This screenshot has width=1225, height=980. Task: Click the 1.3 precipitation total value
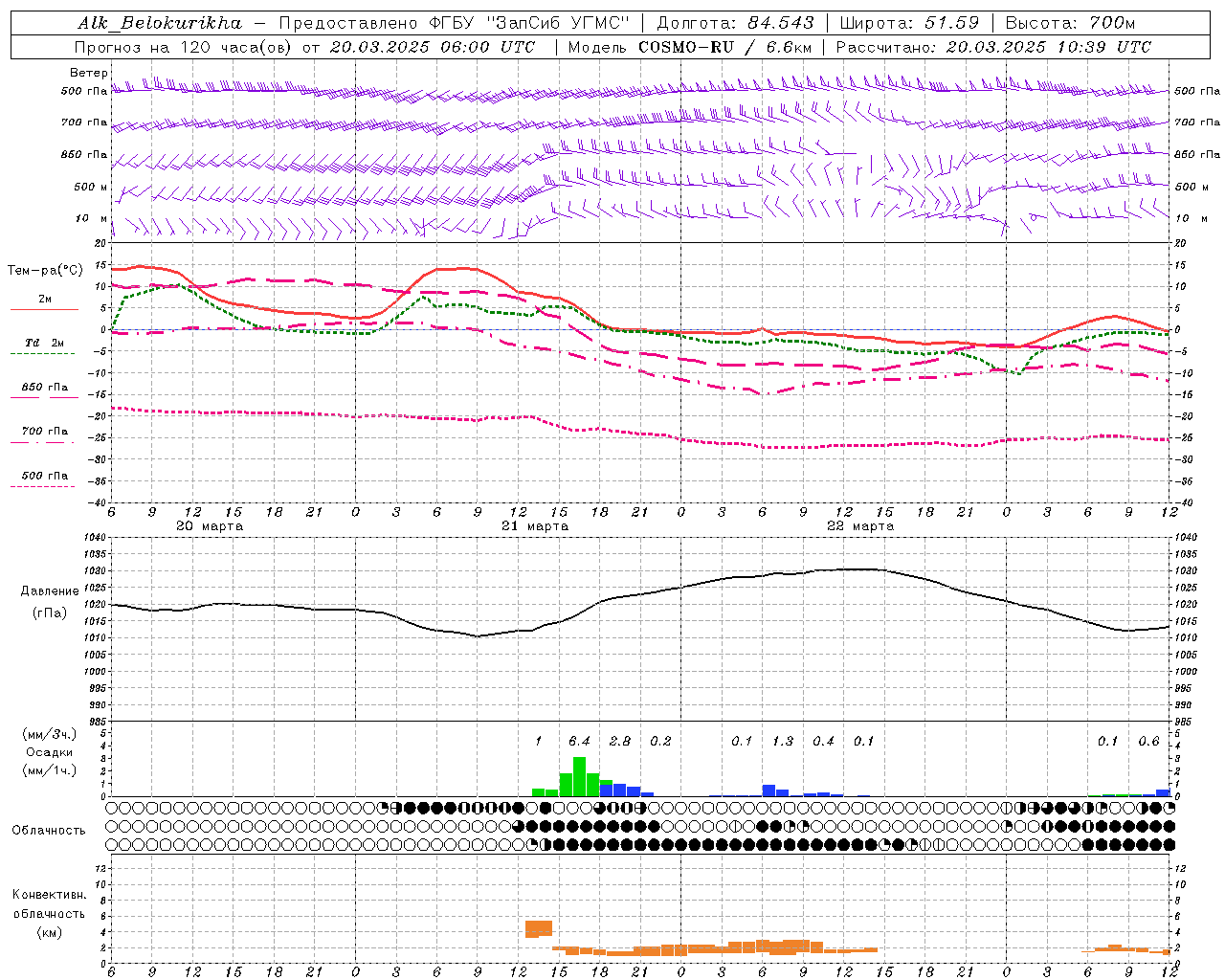[x=783, y=741]
